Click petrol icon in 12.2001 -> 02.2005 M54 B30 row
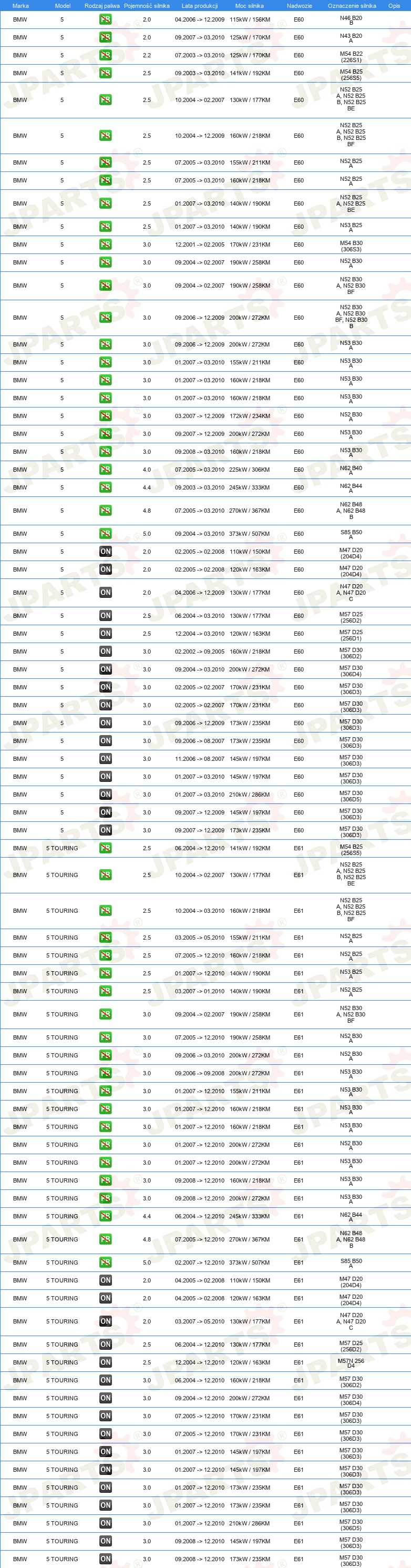 (x=105, y=245)
